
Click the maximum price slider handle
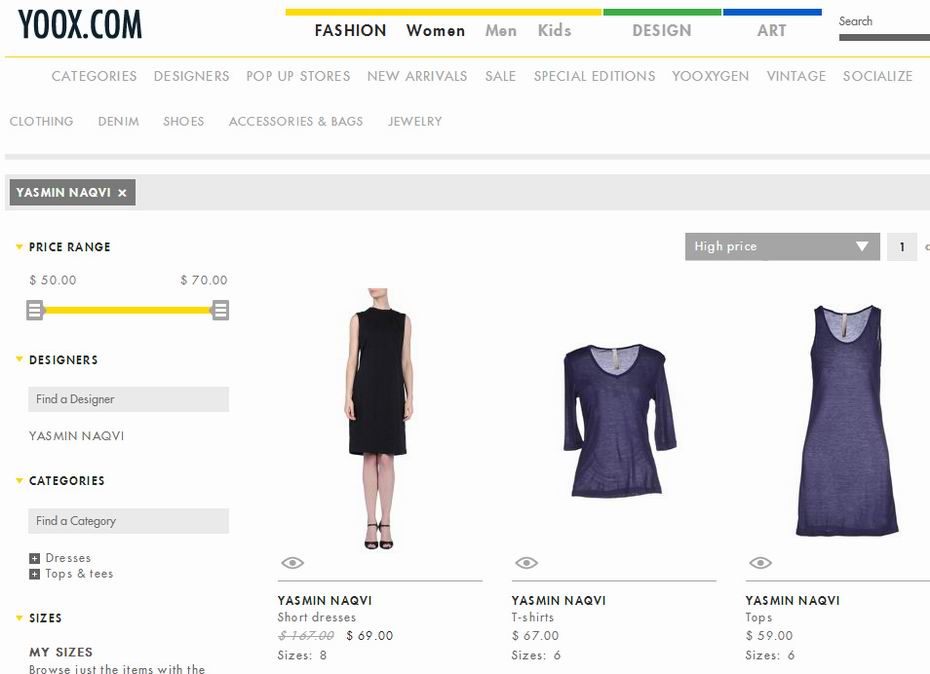[x=220, y=310]
